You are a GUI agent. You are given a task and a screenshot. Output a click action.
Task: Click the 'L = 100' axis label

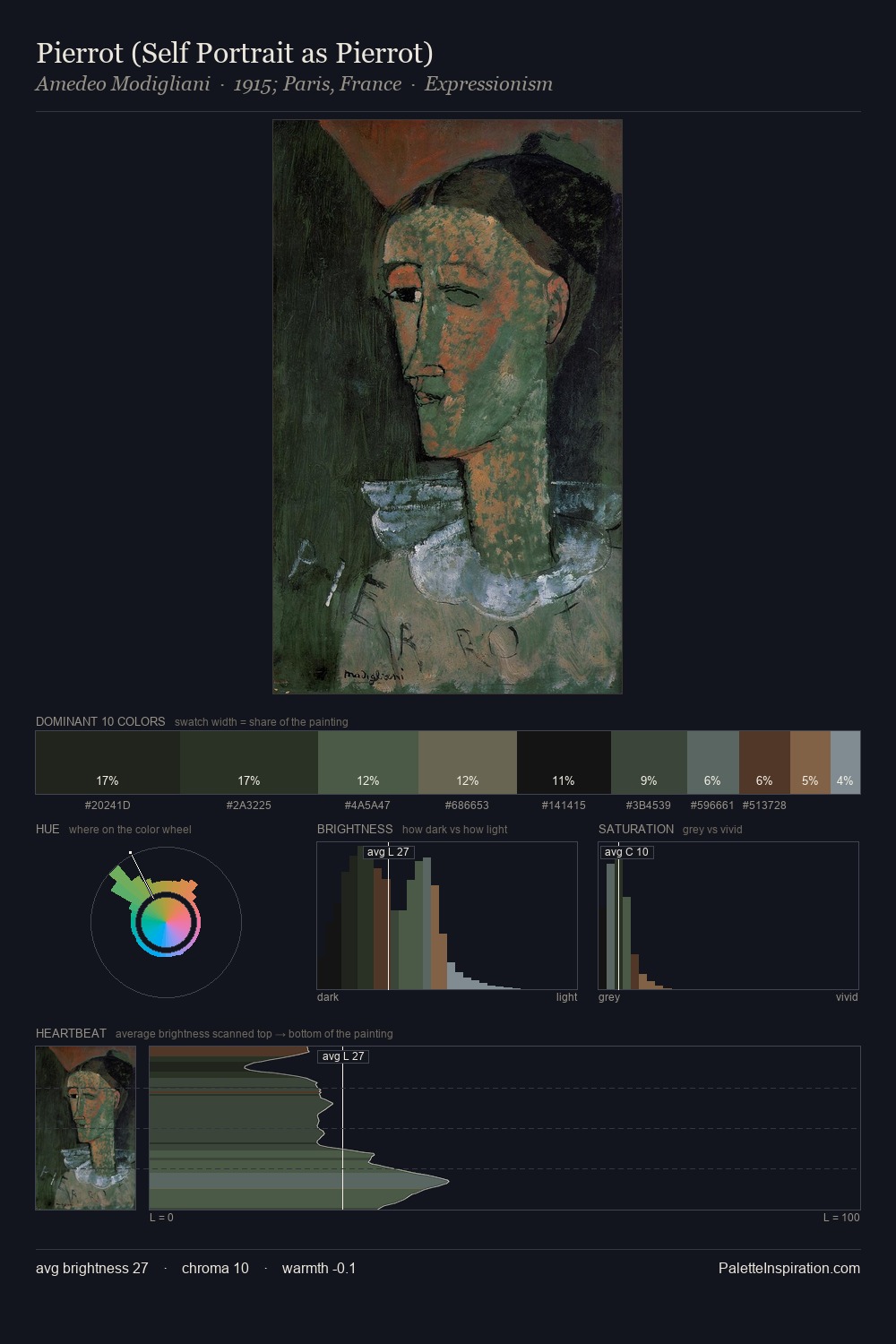tap(841, 1218)
